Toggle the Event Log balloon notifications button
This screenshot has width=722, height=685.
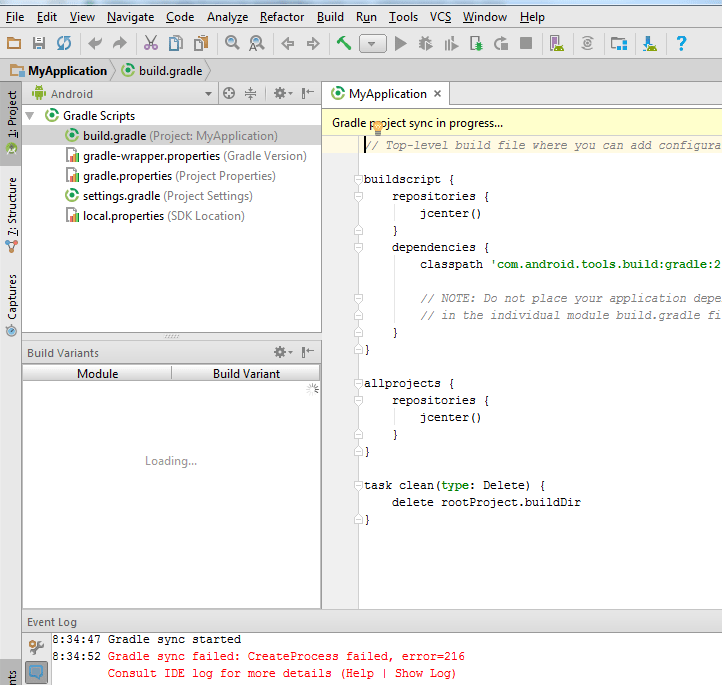[36, 672]
